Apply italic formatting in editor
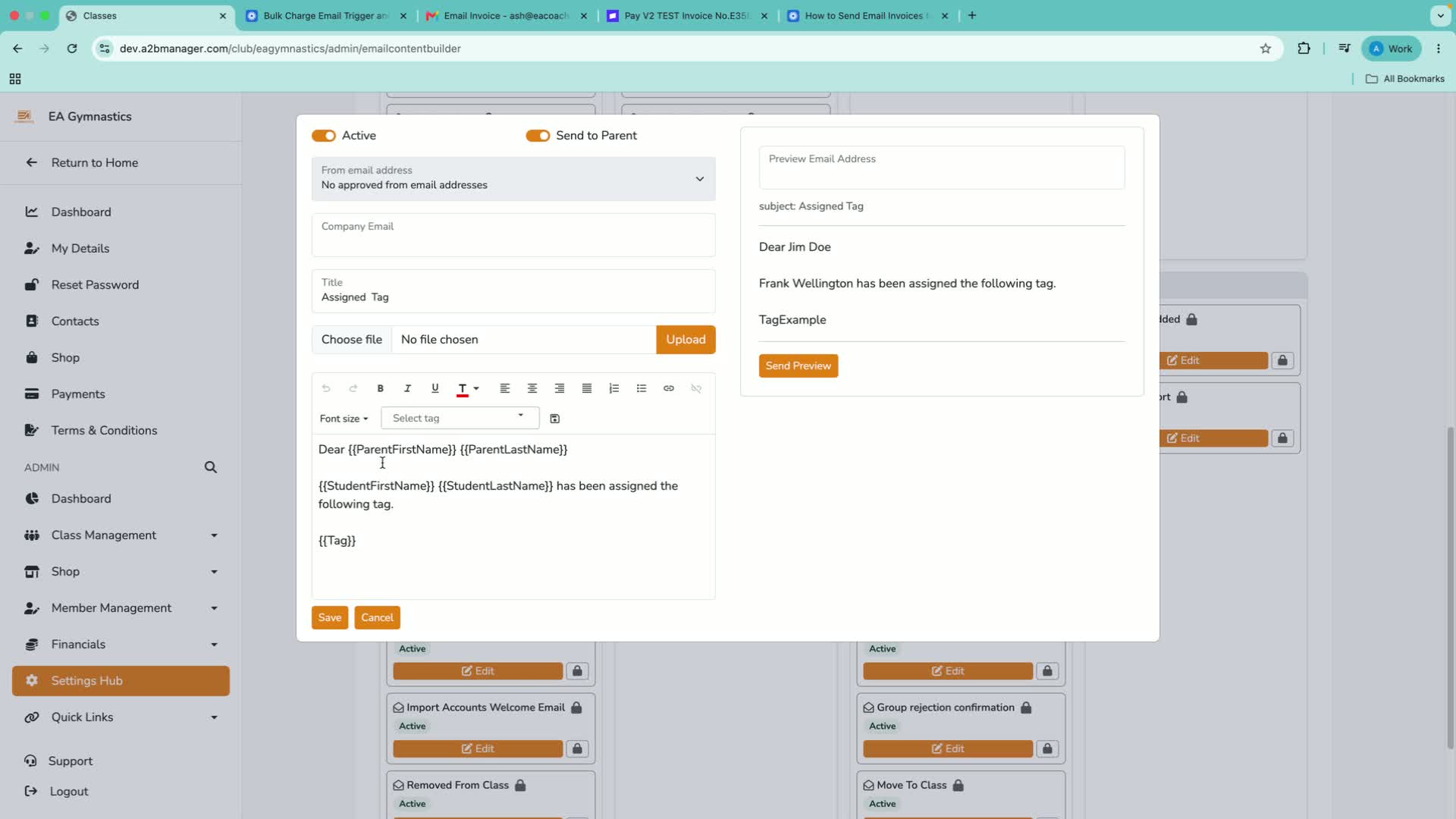The height and width of the screenshot is (819, 1456). [407, 388]
